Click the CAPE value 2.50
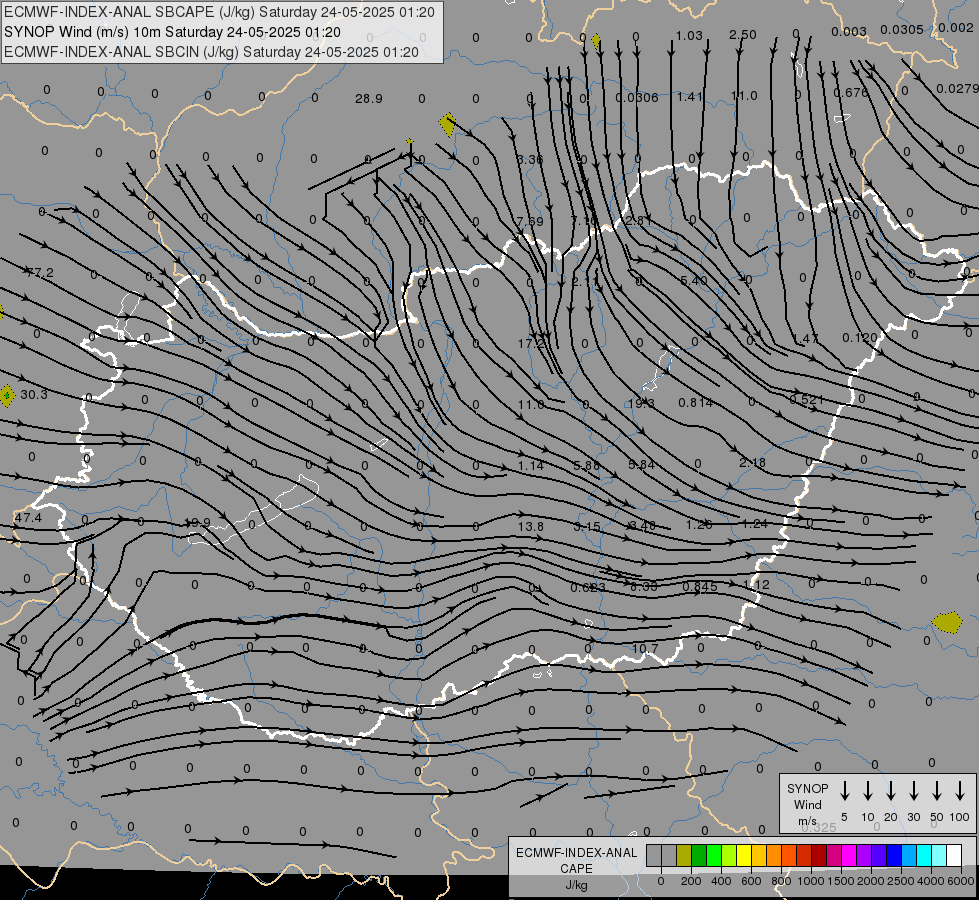Image resolution: width=979 pixels, height=900 pixels. [743, 35]
